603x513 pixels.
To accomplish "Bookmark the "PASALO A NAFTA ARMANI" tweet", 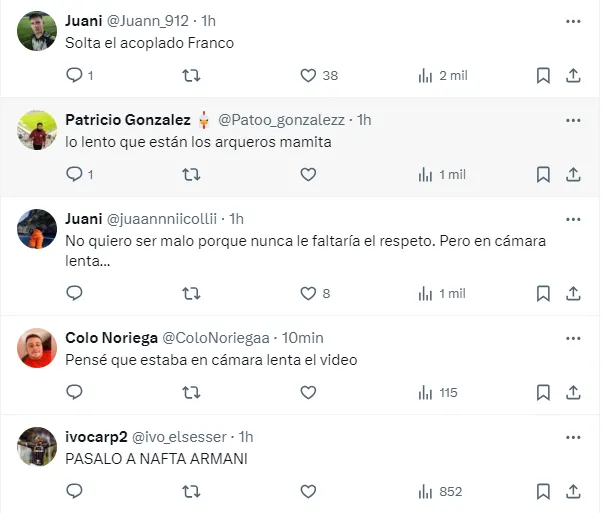I will [x=543, y=491].
